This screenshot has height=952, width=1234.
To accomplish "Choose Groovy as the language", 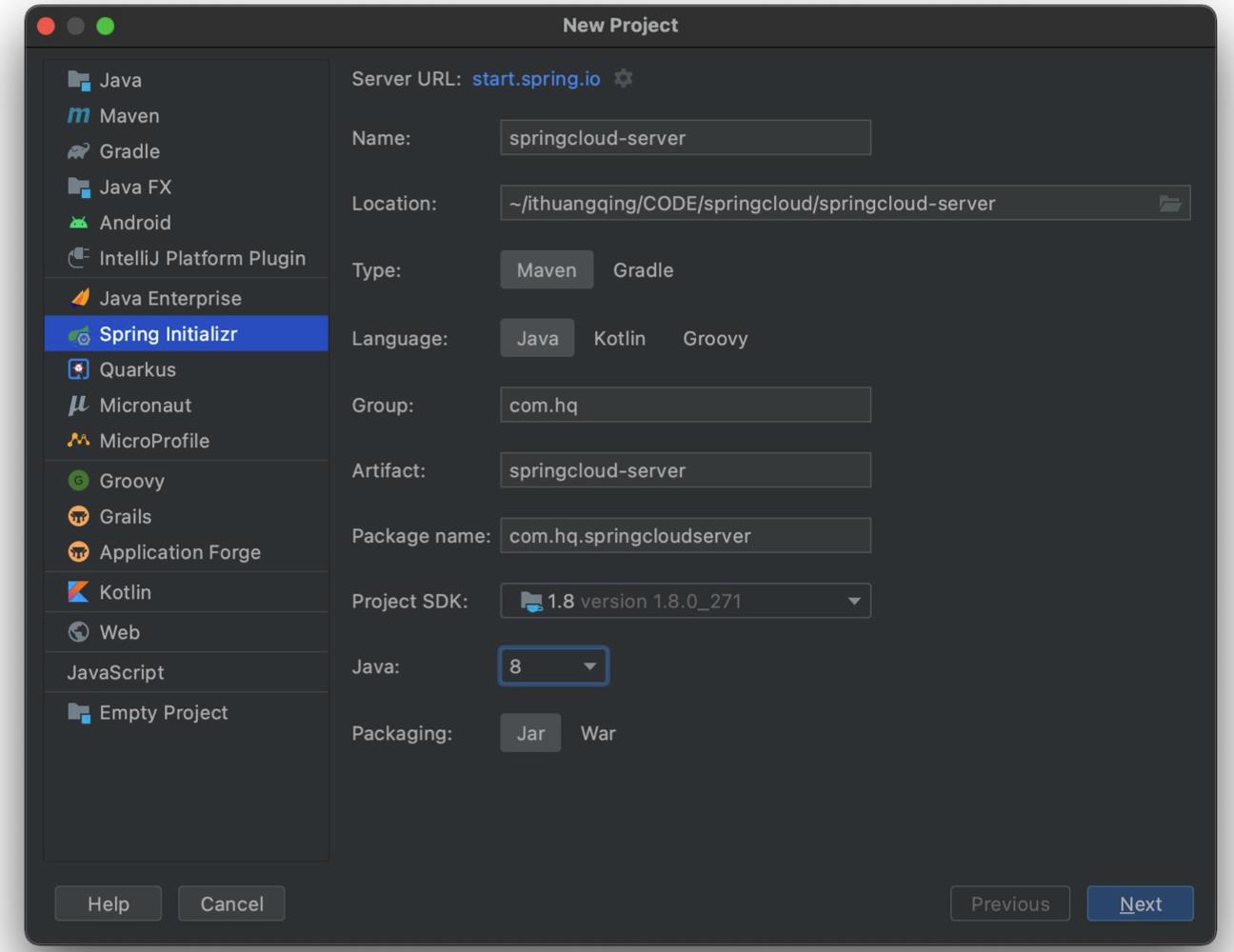I will (715, 338).
